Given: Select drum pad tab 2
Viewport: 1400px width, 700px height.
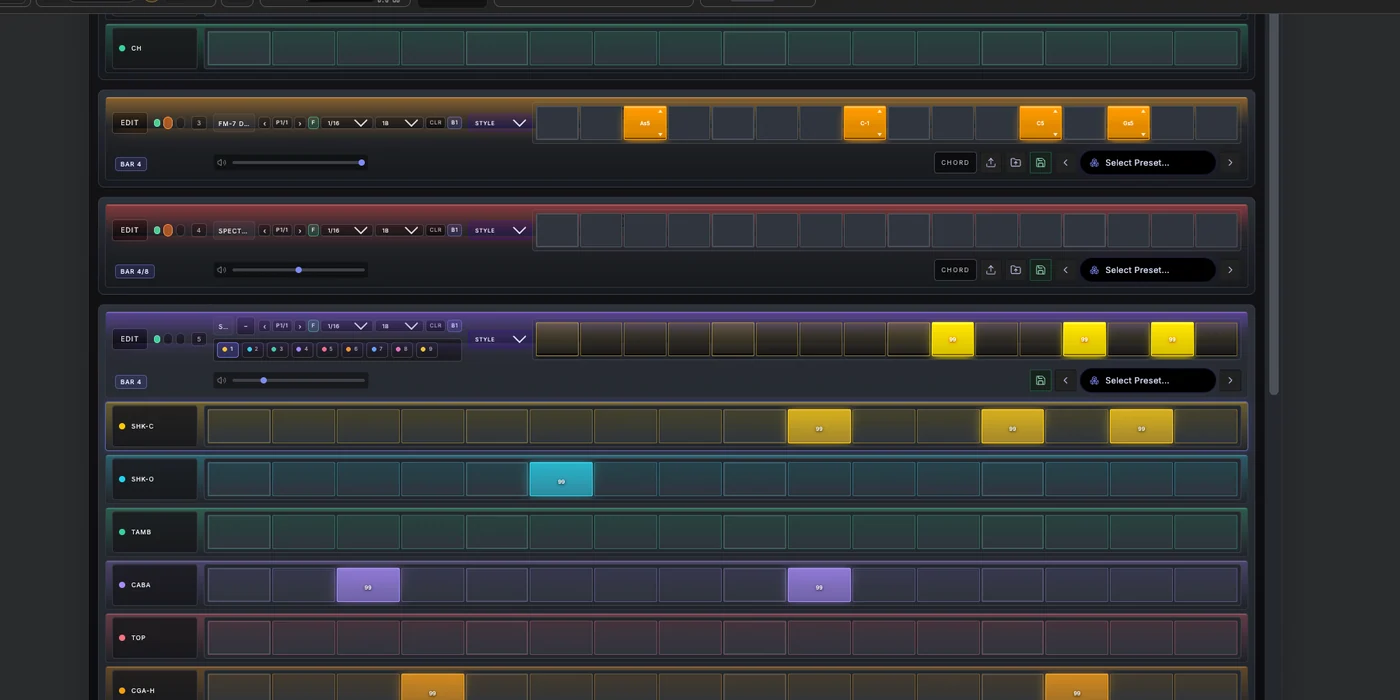Looking at the screenshot, I should (253, 350).
